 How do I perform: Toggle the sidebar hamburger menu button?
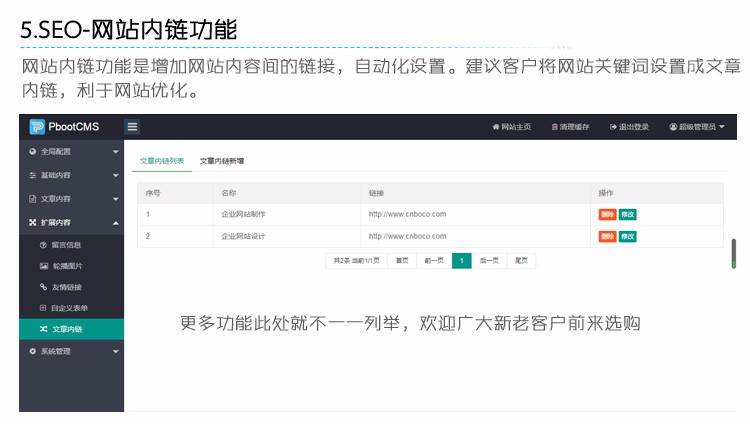point(132,127)
